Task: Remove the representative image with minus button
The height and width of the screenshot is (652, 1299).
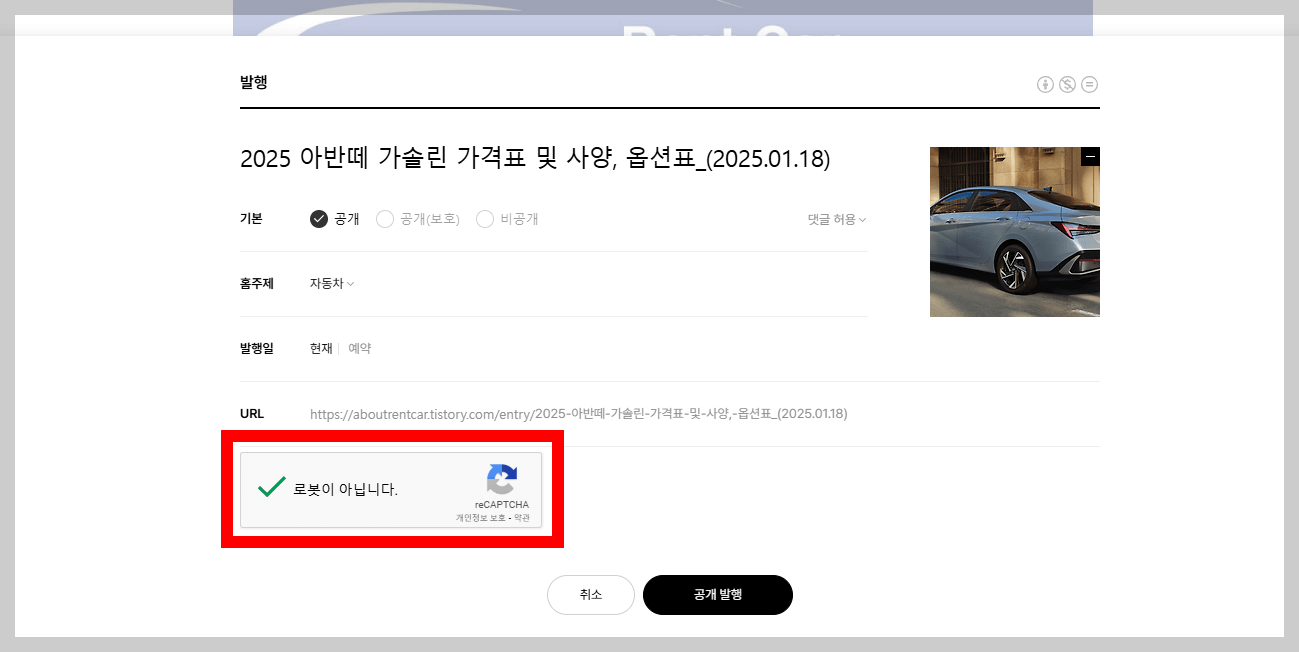Action: pyautogui.click(x=1091, y=156)
